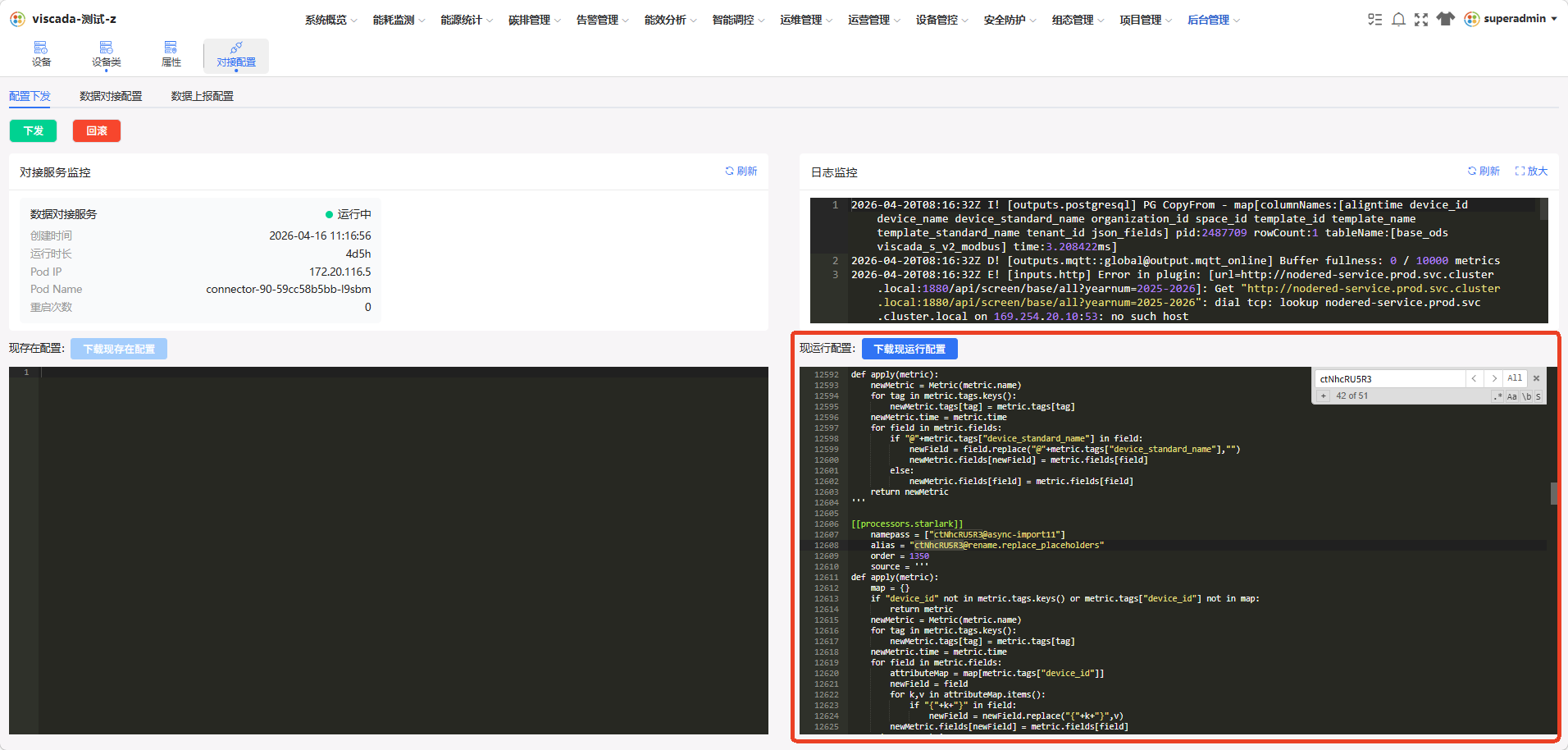The height and width of the screenshot is (750, 1568).
Task: Click the search input with ctNhcRU5R3
Action: (1390, 378)
